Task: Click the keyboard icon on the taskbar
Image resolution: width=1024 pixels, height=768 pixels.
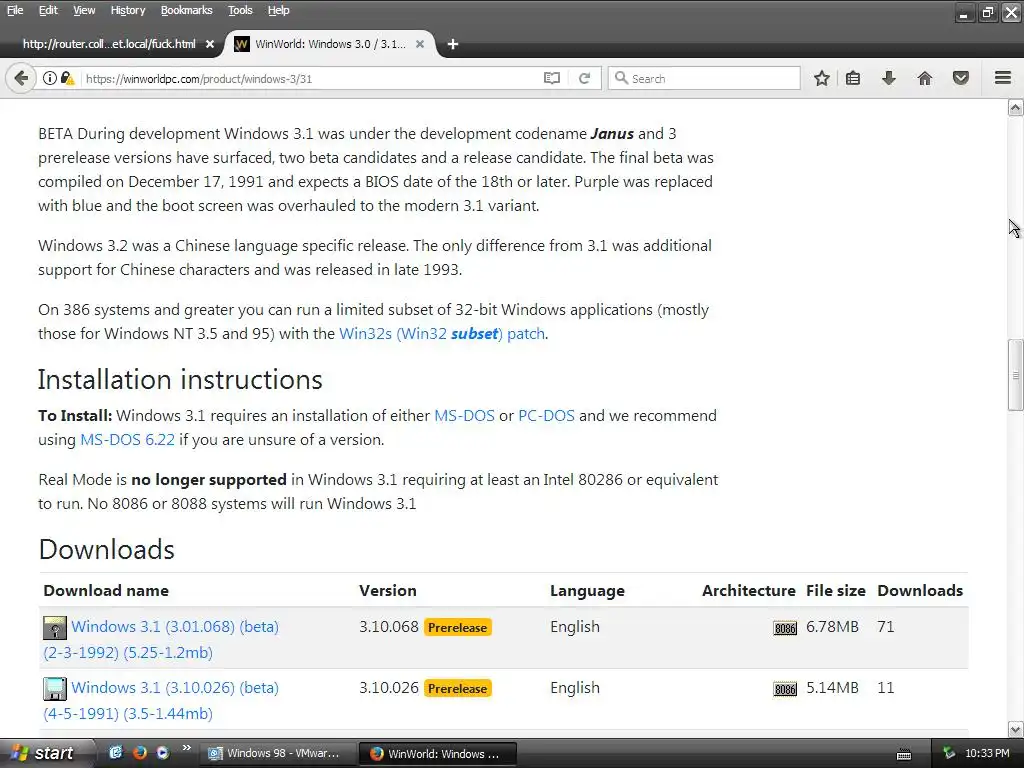Action: [x=904, y=754]
